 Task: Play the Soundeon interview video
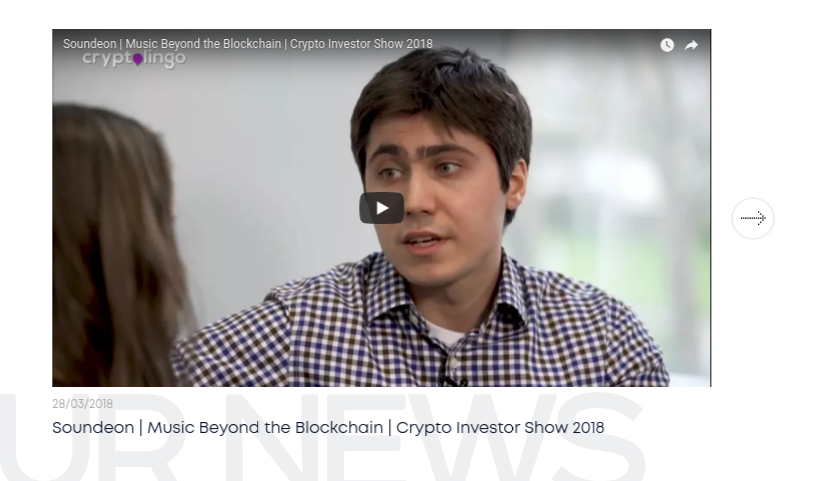tap(381, 208)
